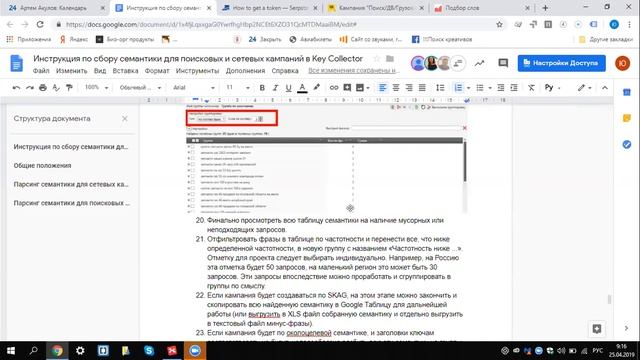Viewport: 640px width, 360px height.
Task: Align text center
Action: [396, 88]
